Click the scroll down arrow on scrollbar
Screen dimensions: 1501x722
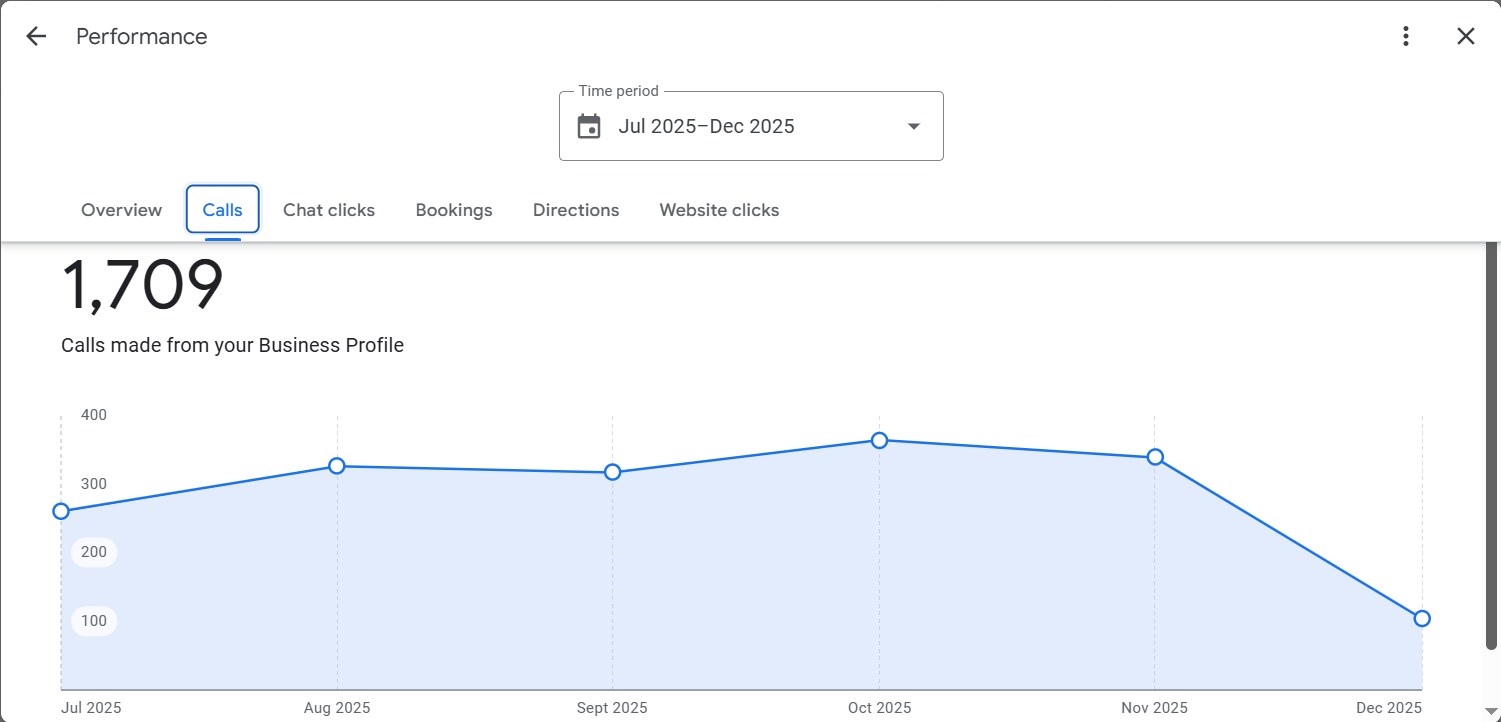pos(1491,711)
